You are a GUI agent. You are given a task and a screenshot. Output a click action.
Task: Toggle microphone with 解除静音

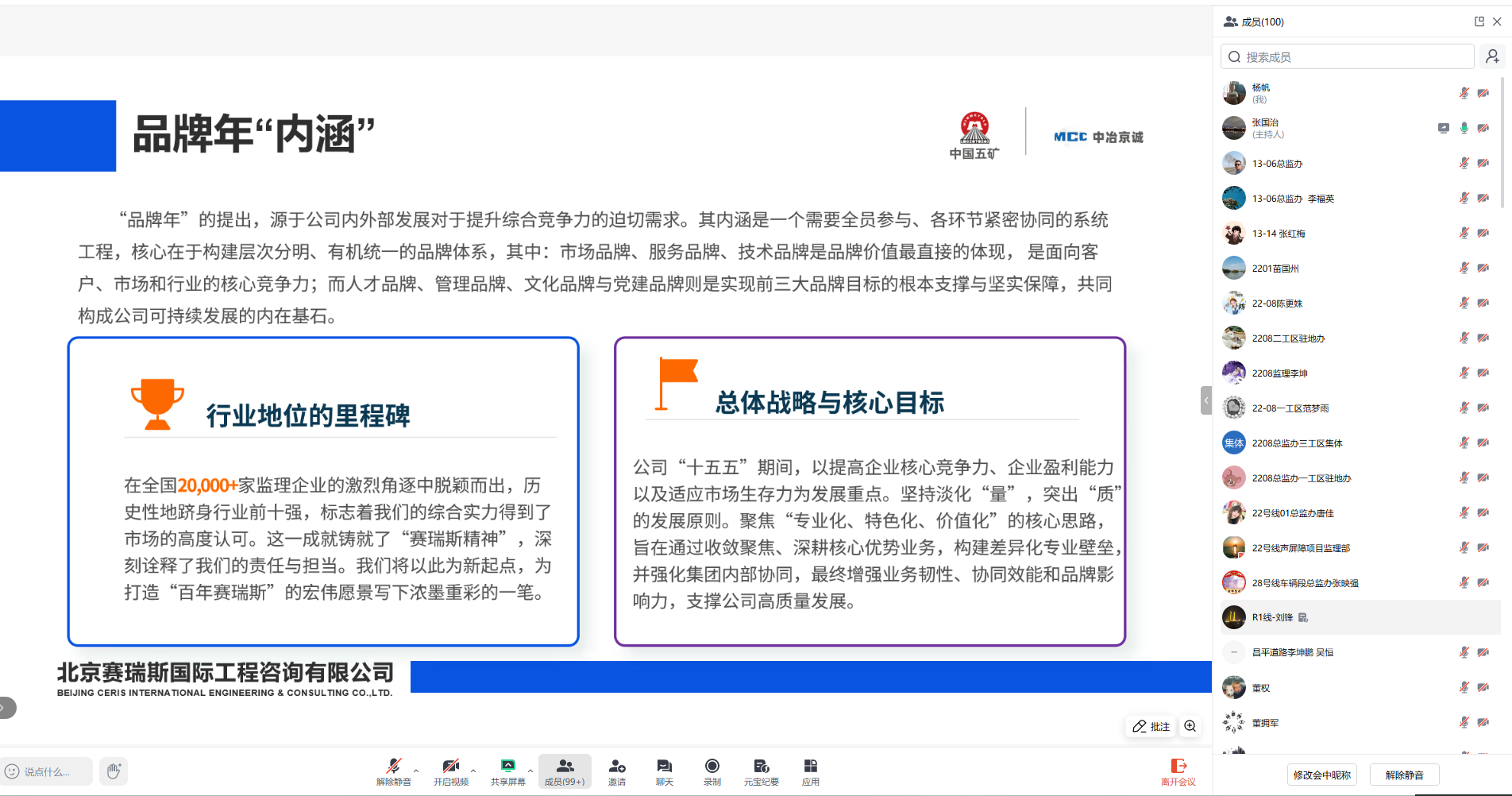pos(393,771)
